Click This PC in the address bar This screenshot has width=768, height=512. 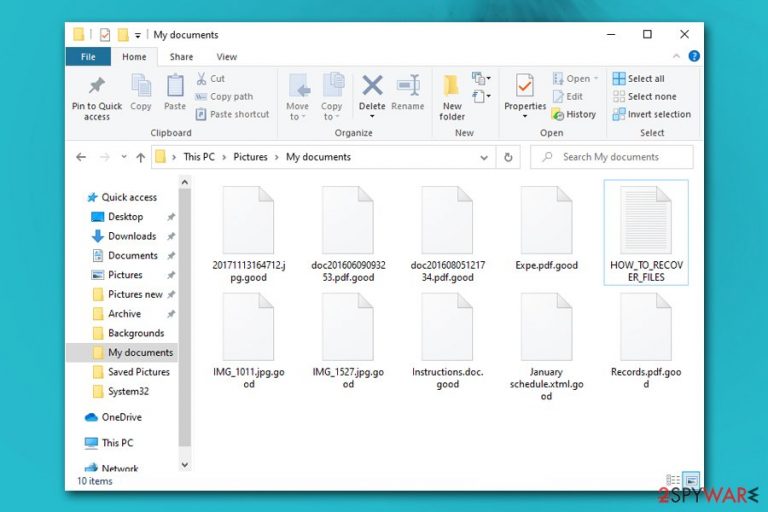199,157
